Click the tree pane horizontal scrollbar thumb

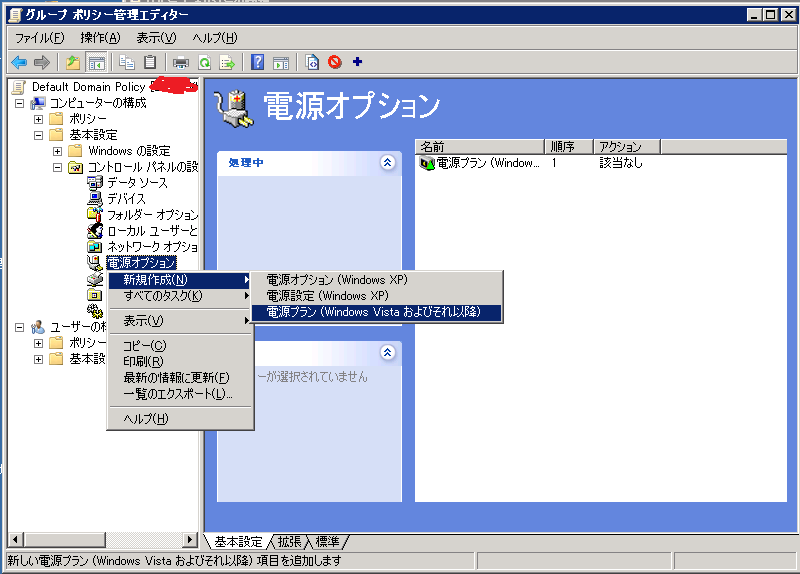coord(64,539)
